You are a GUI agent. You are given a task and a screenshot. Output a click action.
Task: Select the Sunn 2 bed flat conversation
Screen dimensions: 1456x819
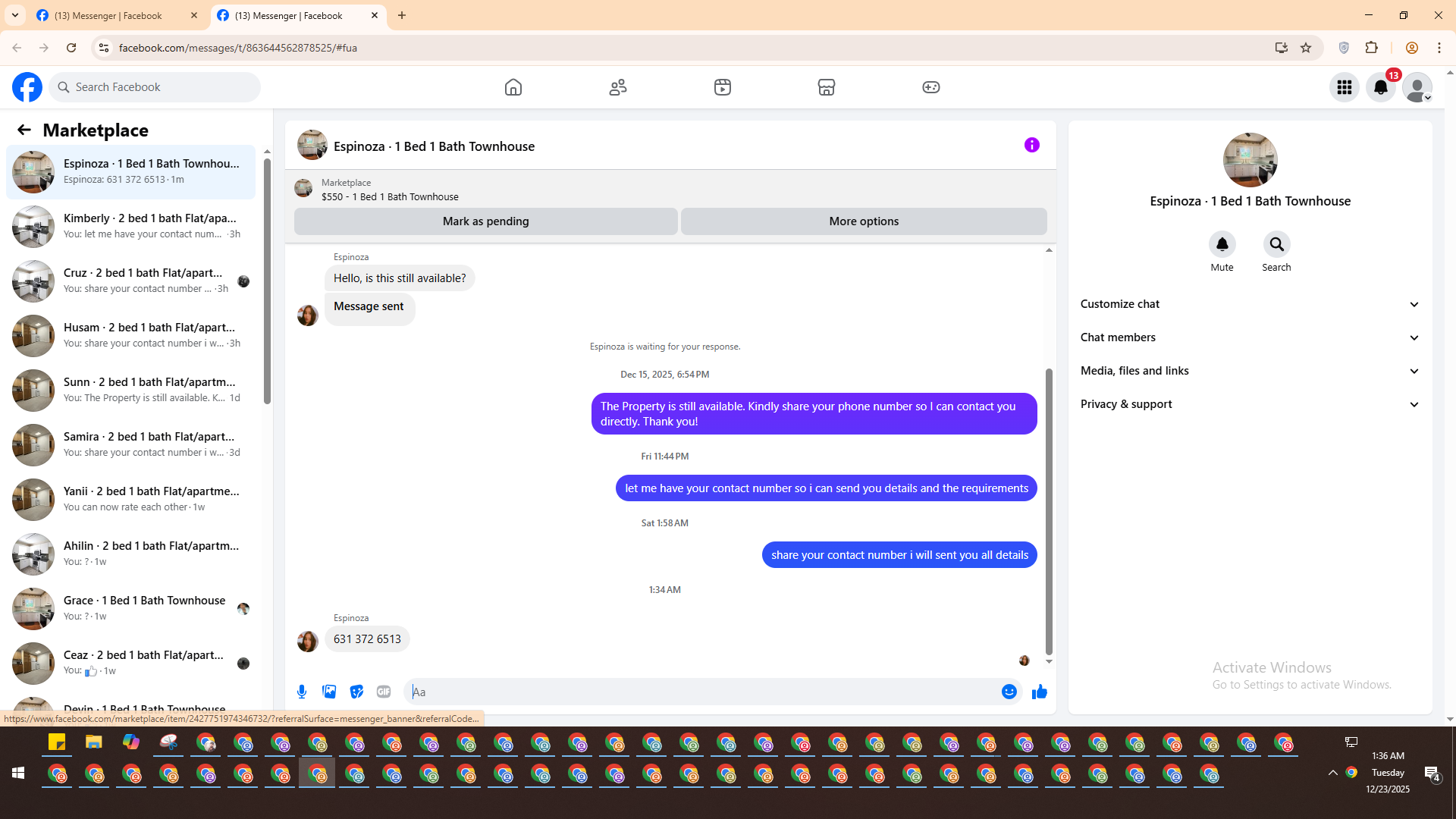click(x=131, y=391)
